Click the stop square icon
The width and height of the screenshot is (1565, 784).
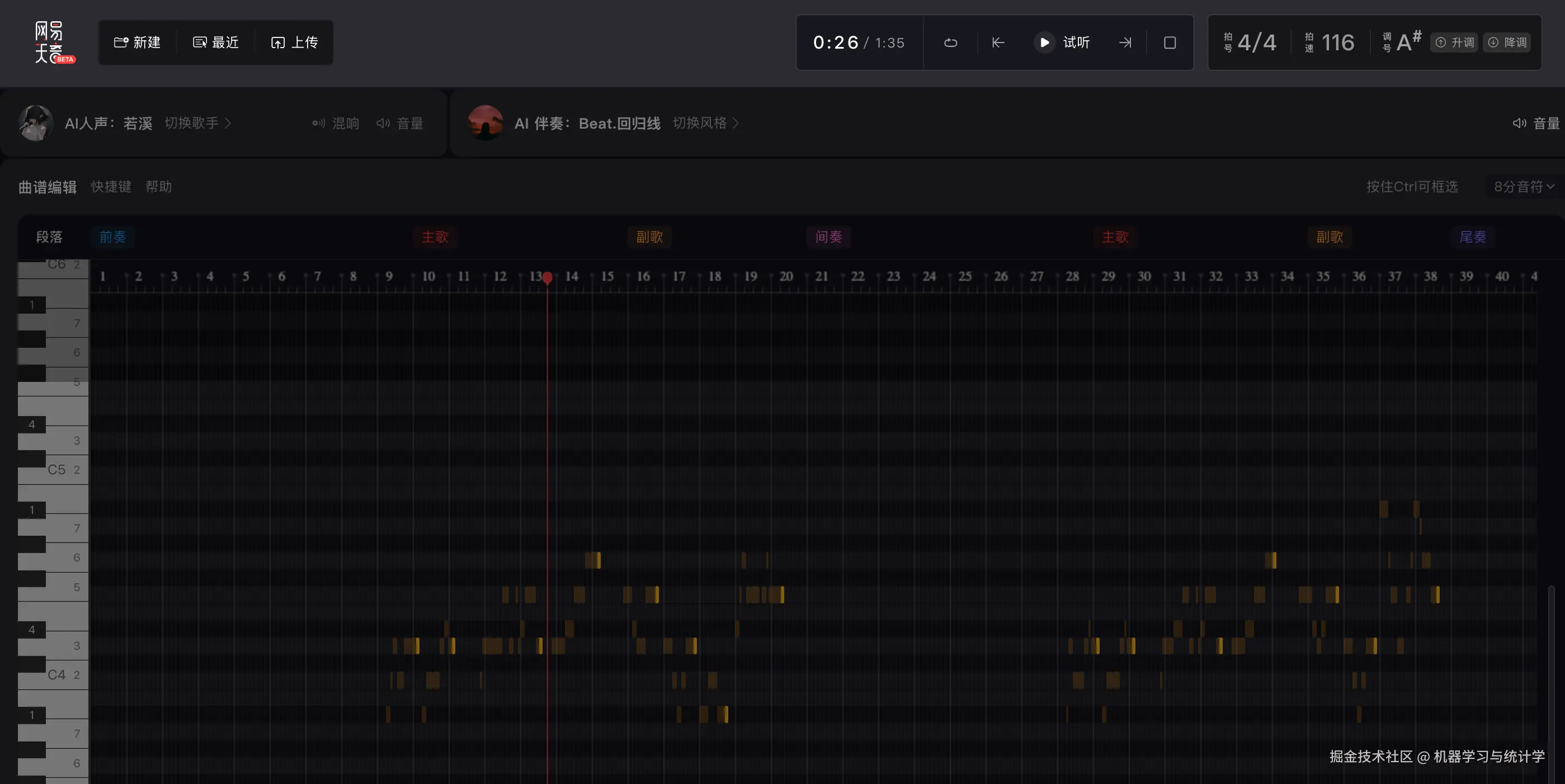(1170, 42)
